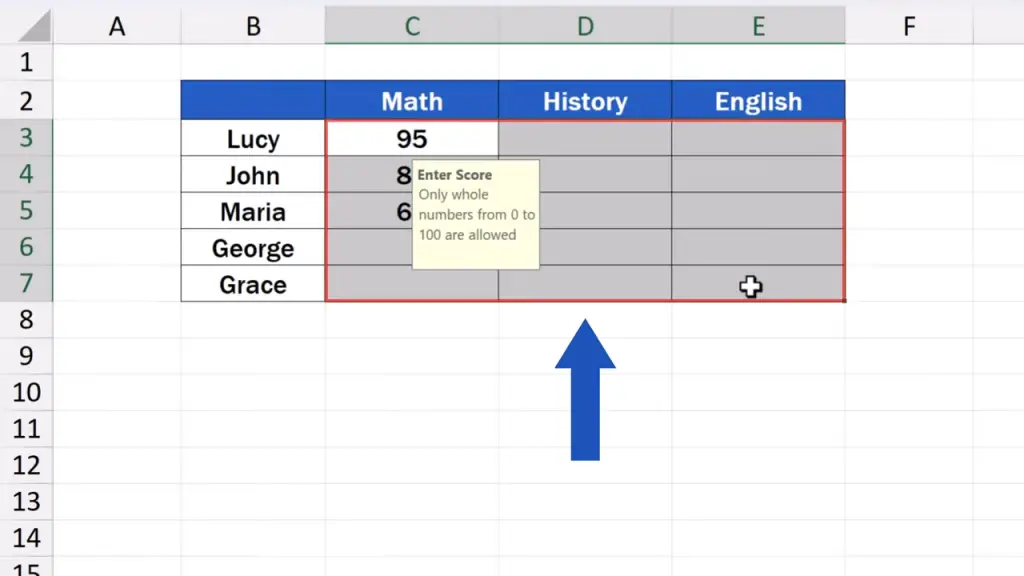Select the column E header
The image size is (1024, 576).
pyautogui.click(x=758, y=27)
